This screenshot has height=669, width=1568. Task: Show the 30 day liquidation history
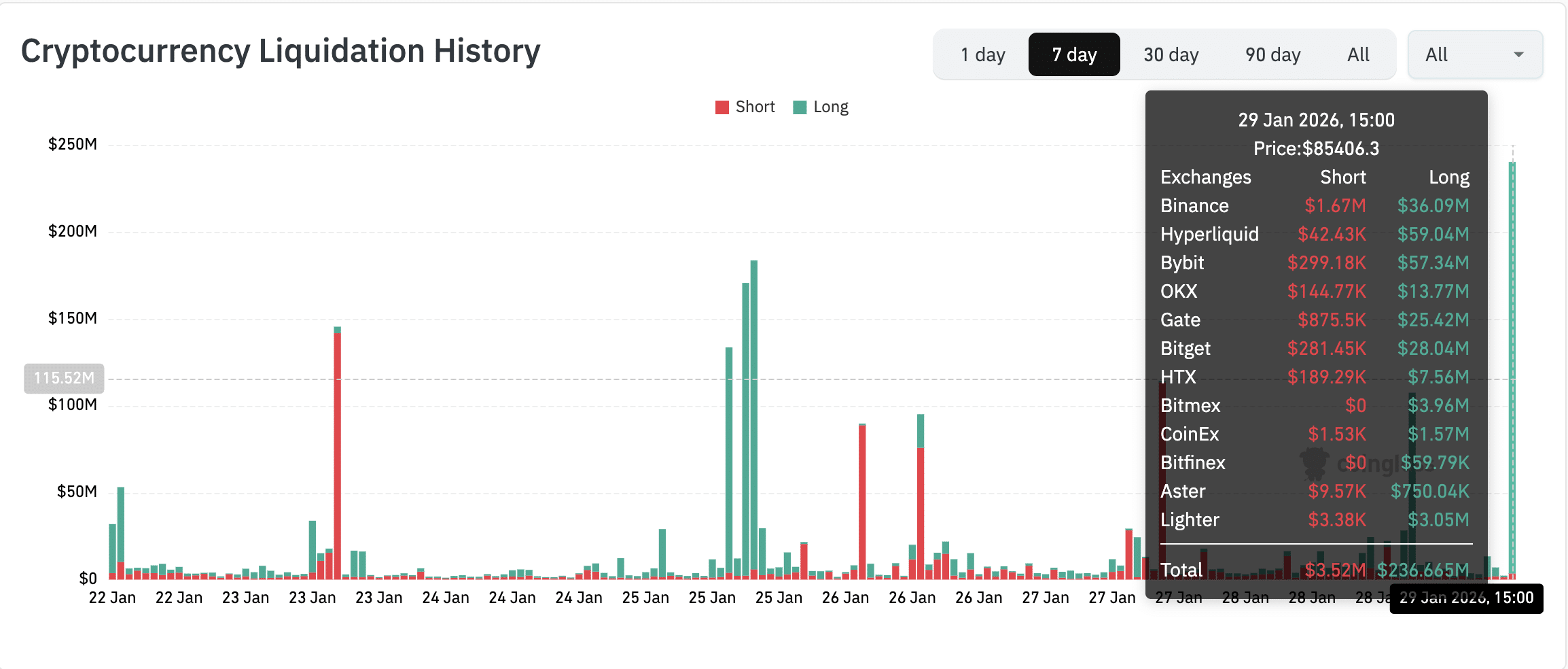(x=1171, y=54)
